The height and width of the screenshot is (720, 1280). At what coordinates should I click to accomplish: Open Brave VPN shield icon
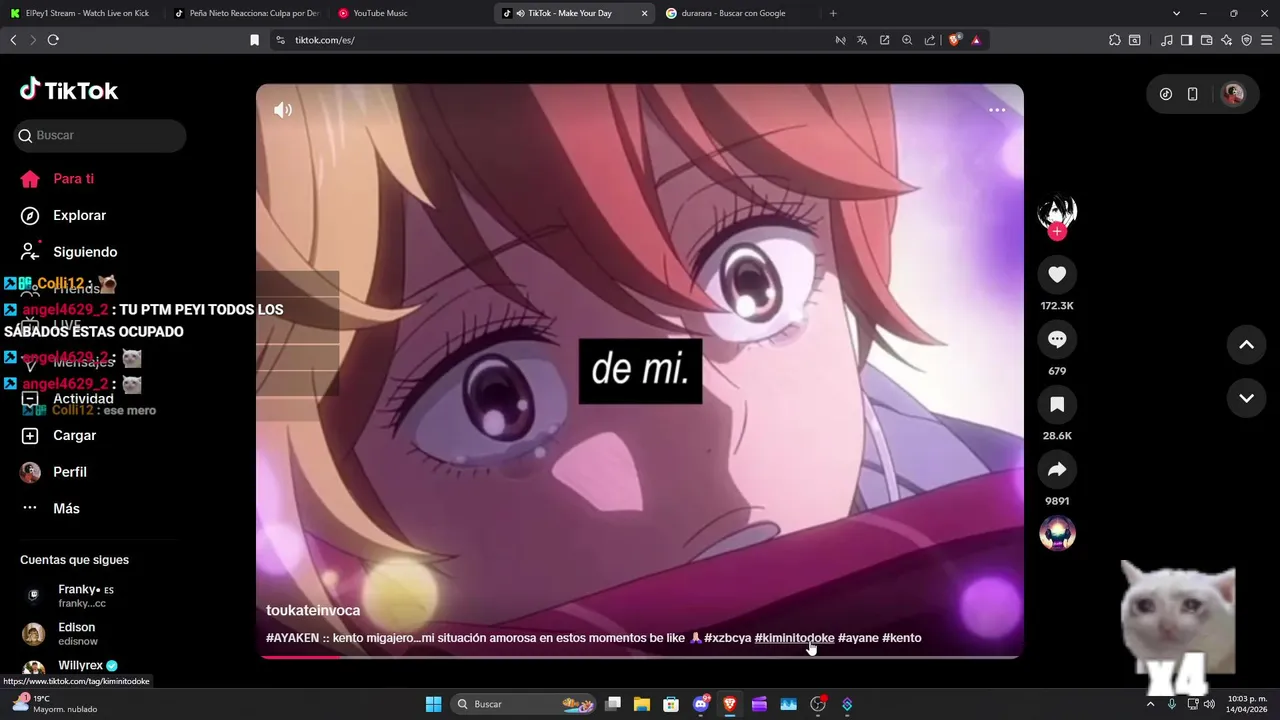pos(1246,40)
